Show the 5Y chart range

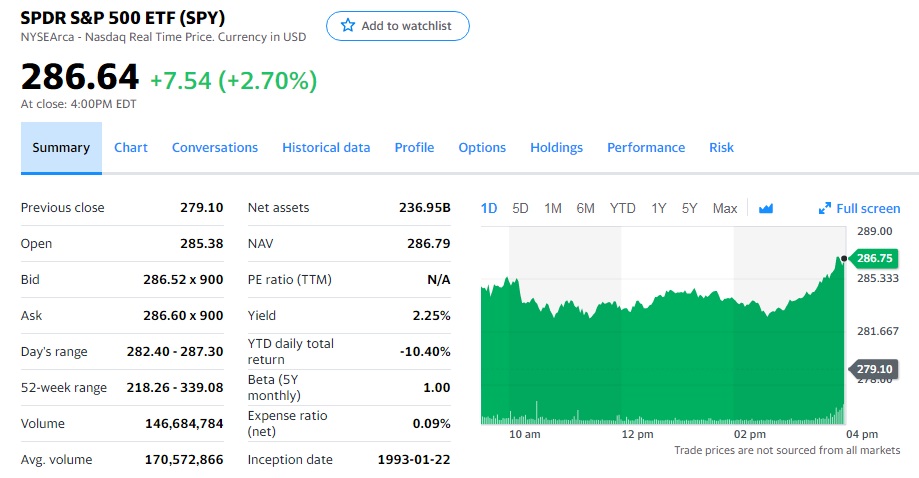[690, 208]
